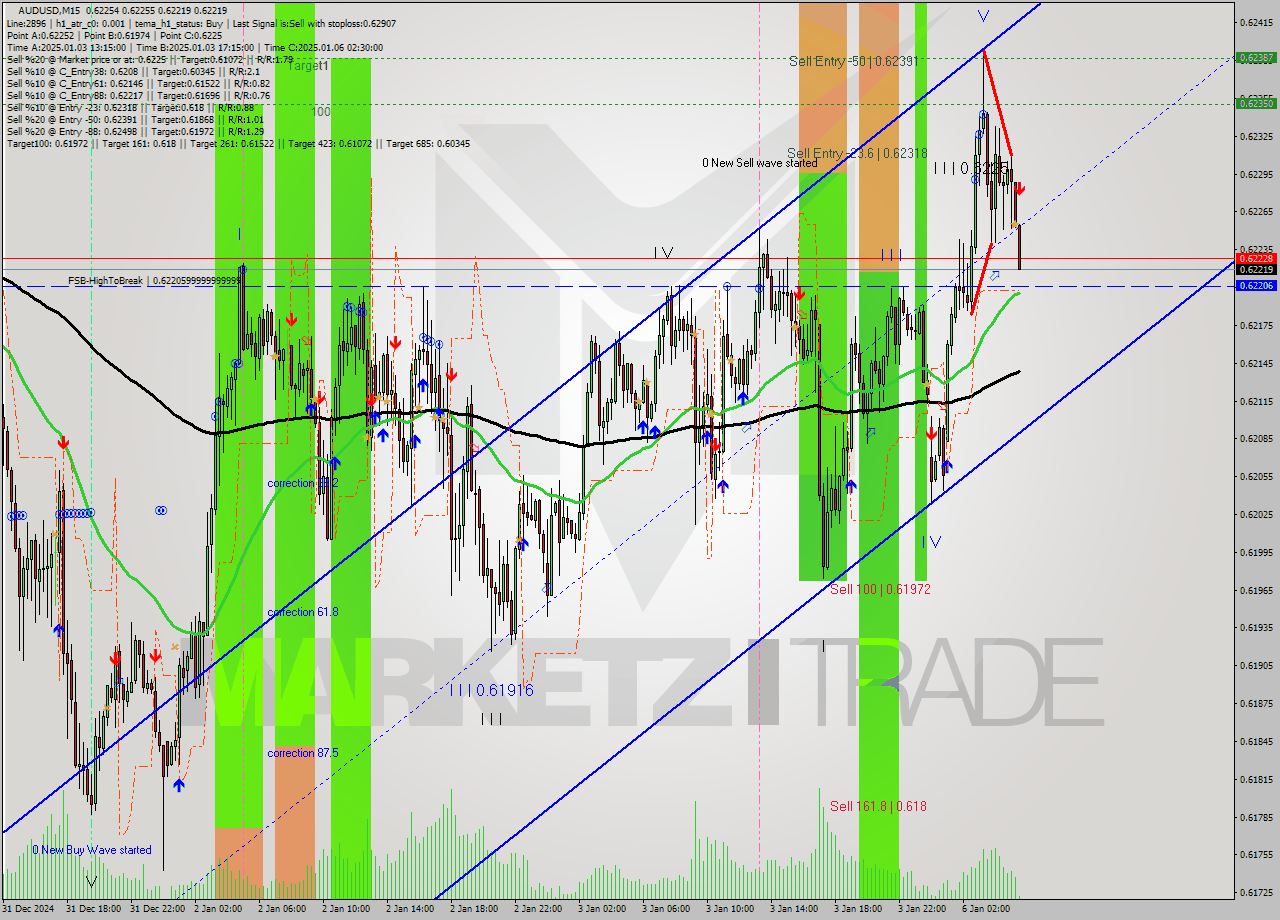Click the 'Target1' label at top
Image resolution: width=1280 pixels, height=920 pixels.
tap(309, 66)
